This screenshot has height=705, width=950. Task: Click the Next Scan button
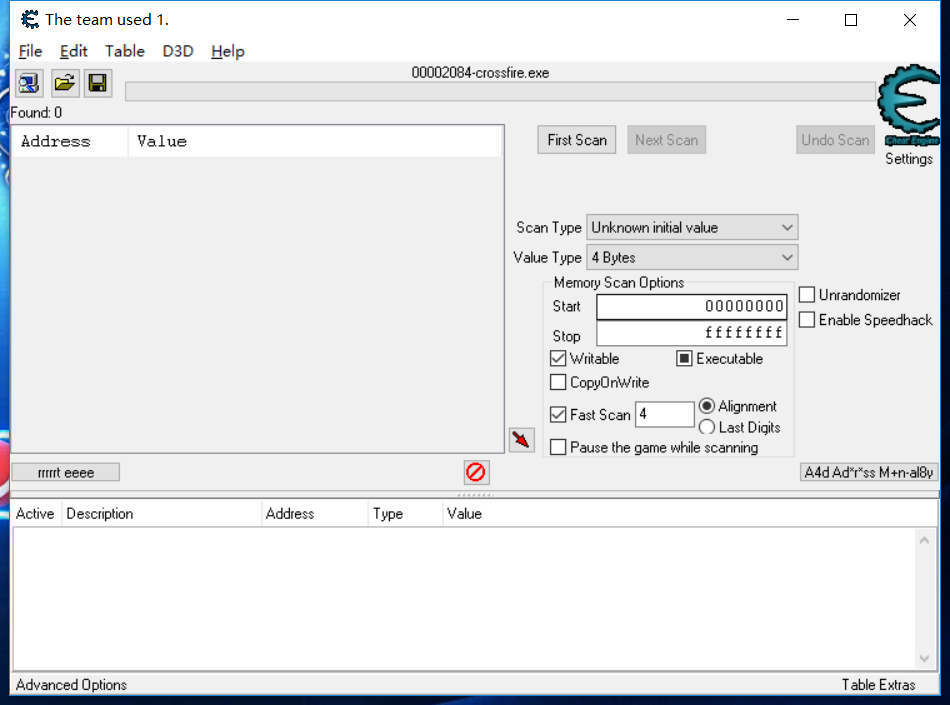[x=666, y=140]
